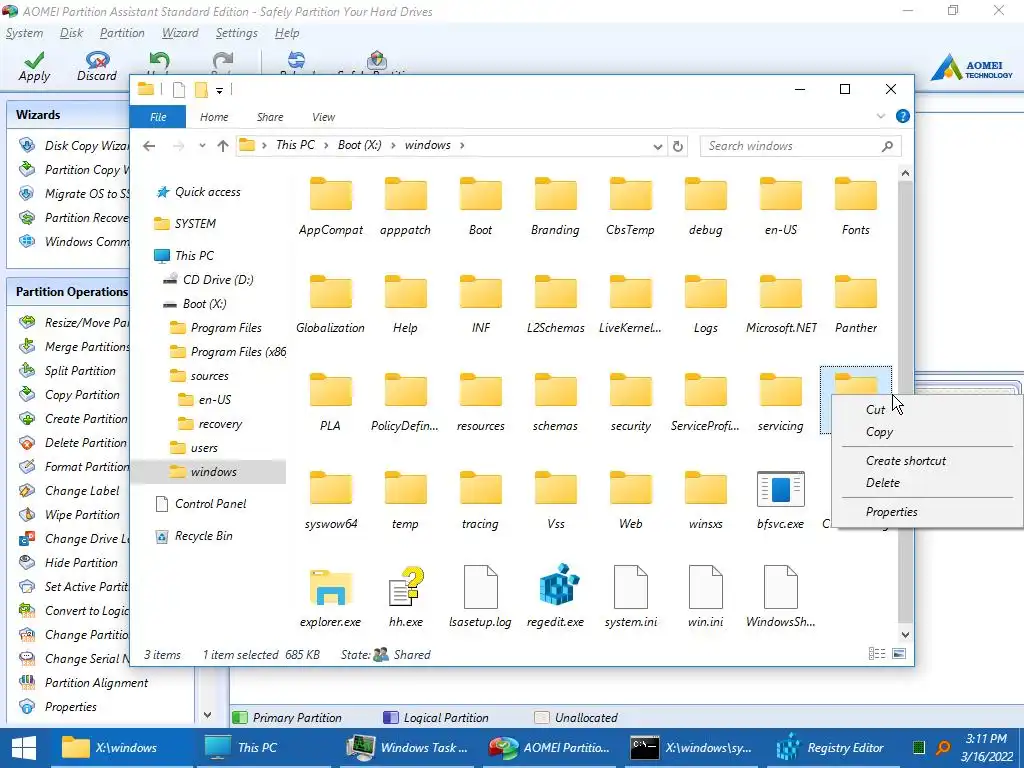Click the Delete Partition icon
This screenshot has width=1024, height=768.
click(27, 443)
